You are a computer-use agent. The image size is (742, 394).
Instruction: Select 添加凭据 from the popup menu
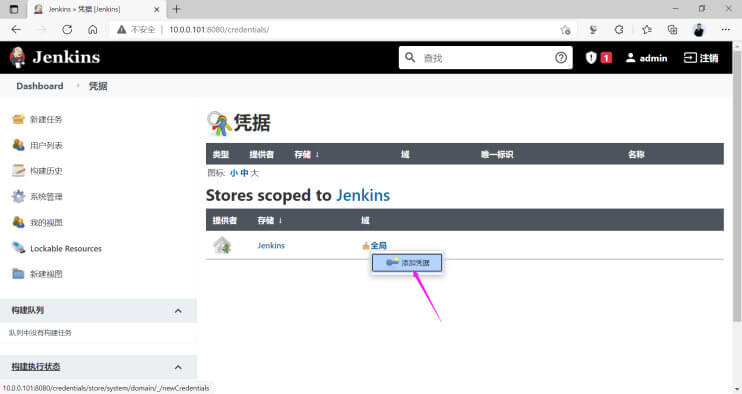coord(407,263)
